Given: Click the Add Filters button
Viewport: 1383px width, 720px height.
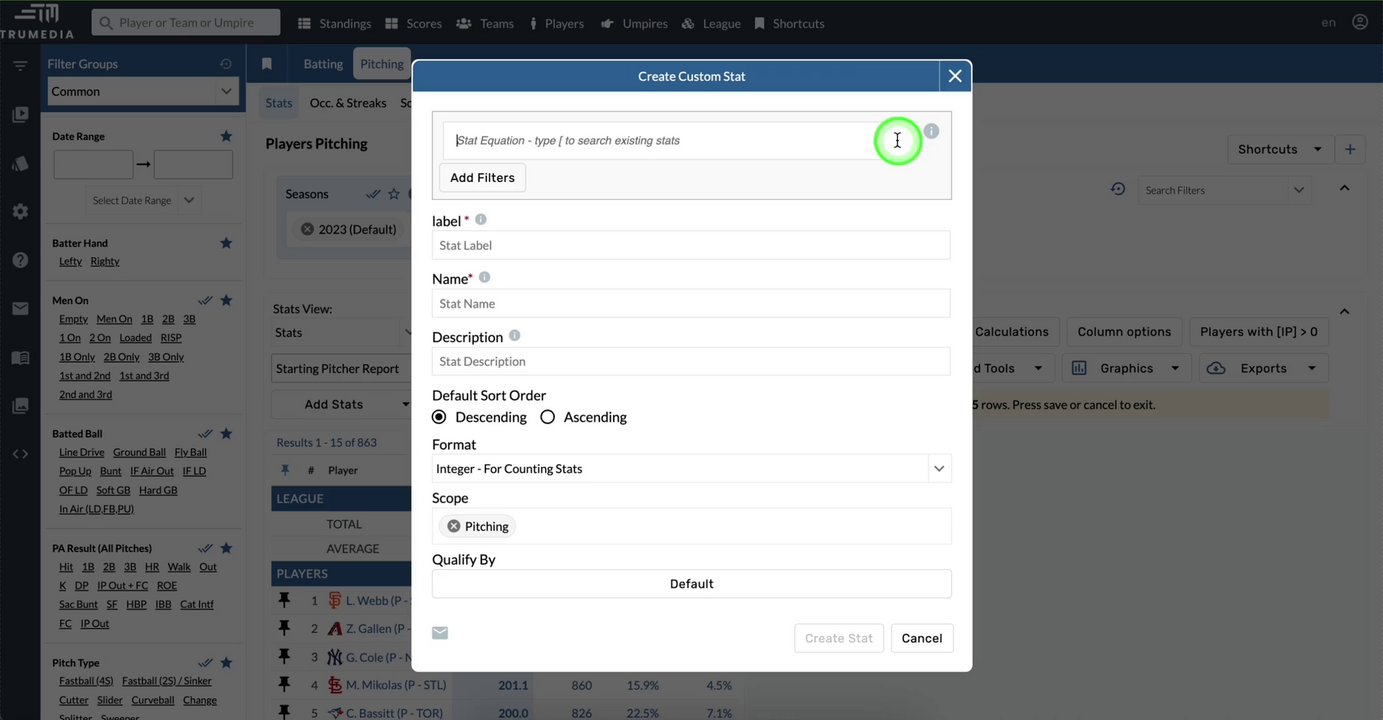Looking at the screenshot, I should (x=482, y=177).
